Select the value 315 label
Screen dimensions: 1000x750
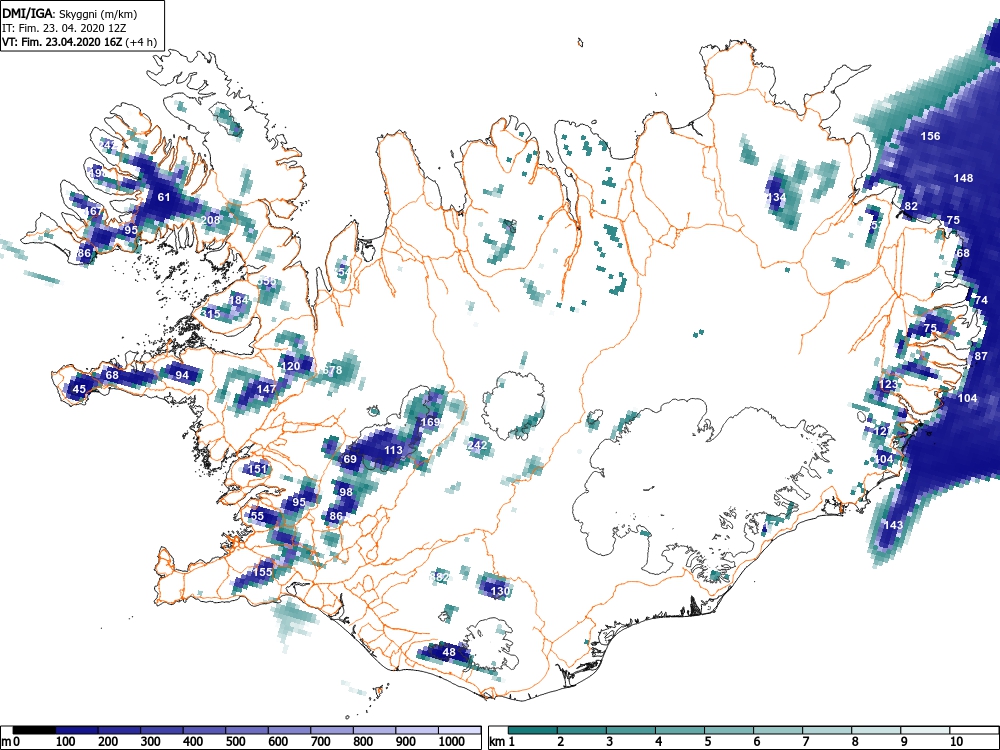(x=210, y=314)
